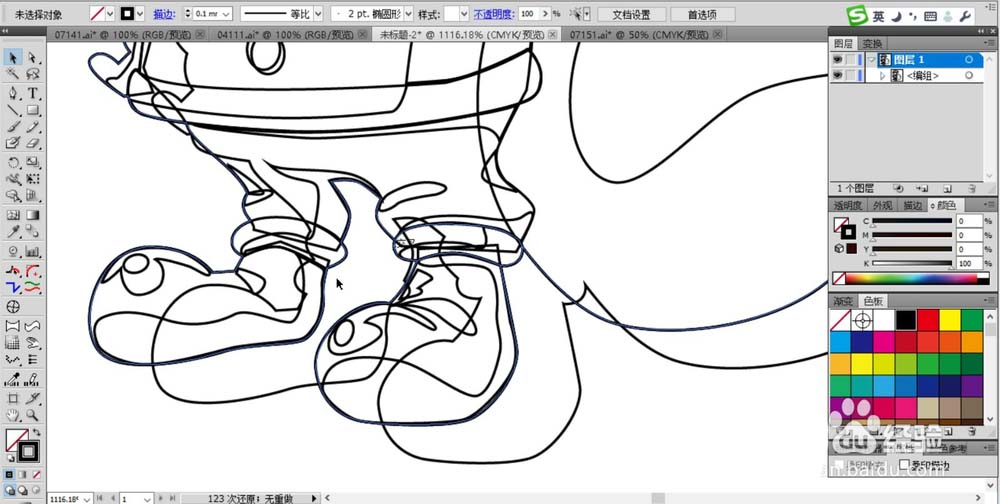Click the 文档设置 button
Screen dimensions: 1000x504
631,13
